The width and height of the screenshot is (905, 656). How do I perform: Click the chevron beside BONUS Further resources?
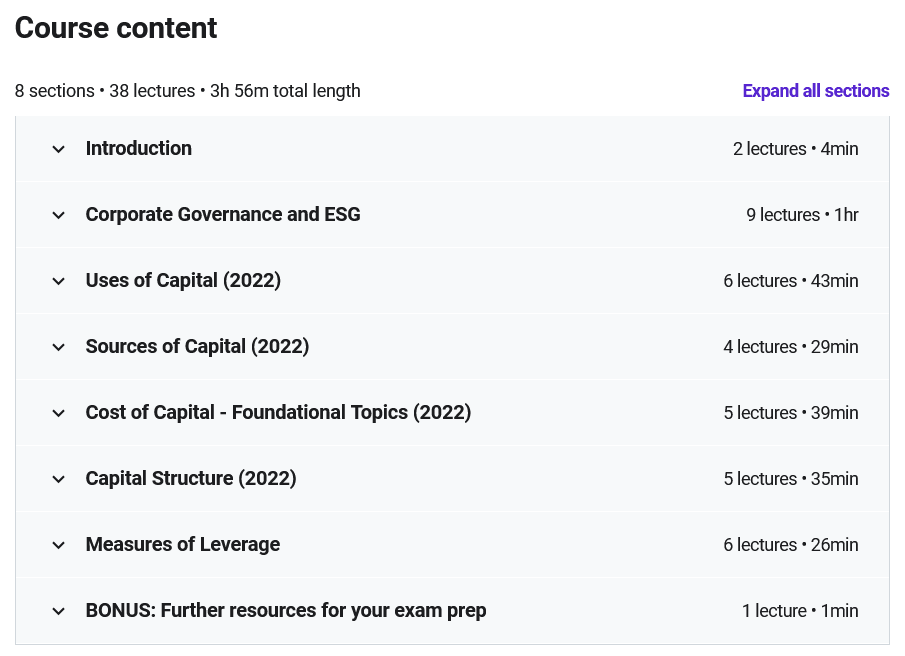click(58, 612)
